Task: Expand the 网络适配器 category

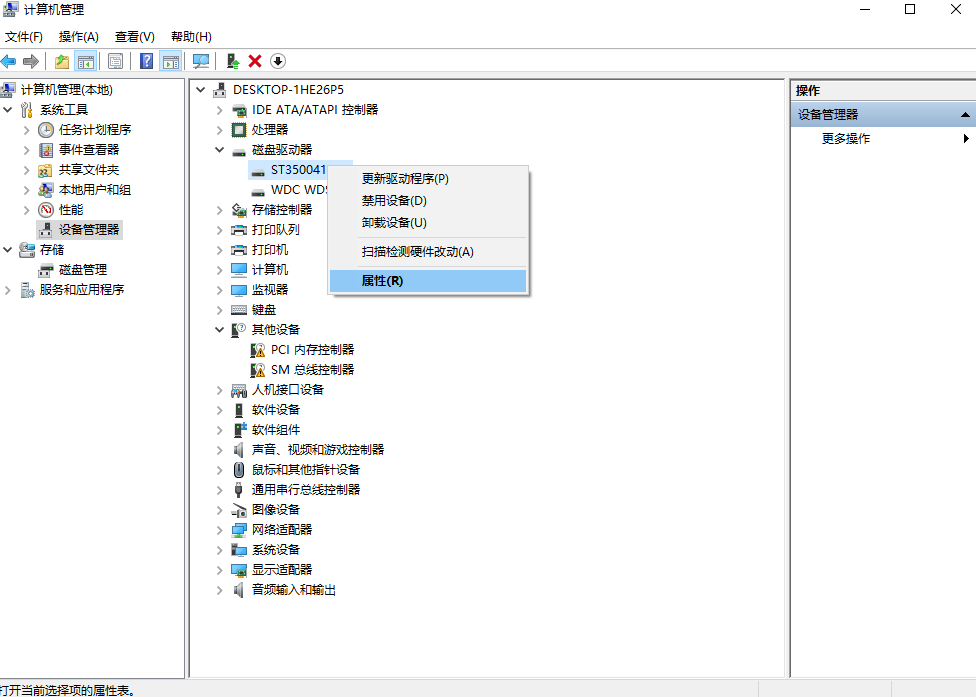Action: [220, 529]
